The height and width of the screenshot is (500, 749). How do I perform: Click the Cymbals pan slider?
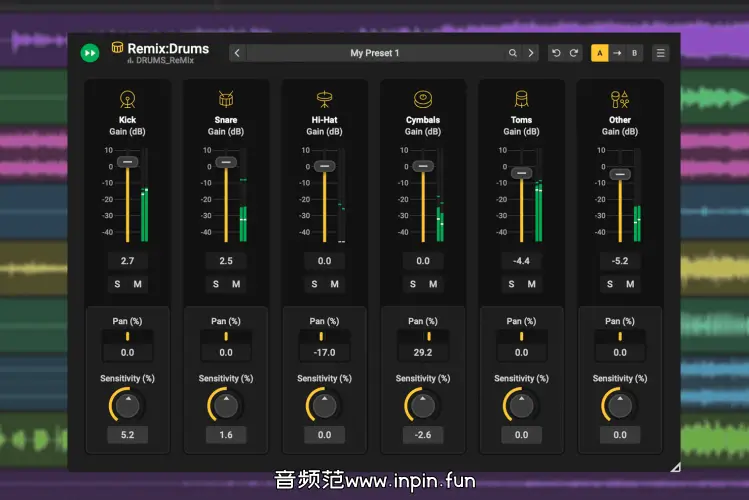(x=423, y=337)
